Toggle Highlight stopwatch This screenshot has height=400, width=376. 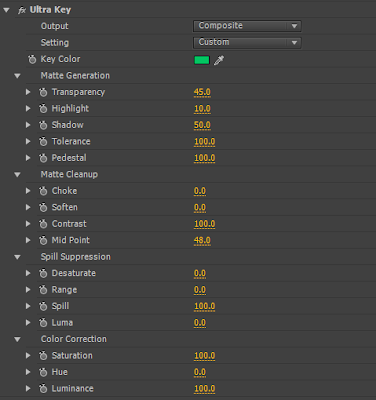(x=43, y=109)
